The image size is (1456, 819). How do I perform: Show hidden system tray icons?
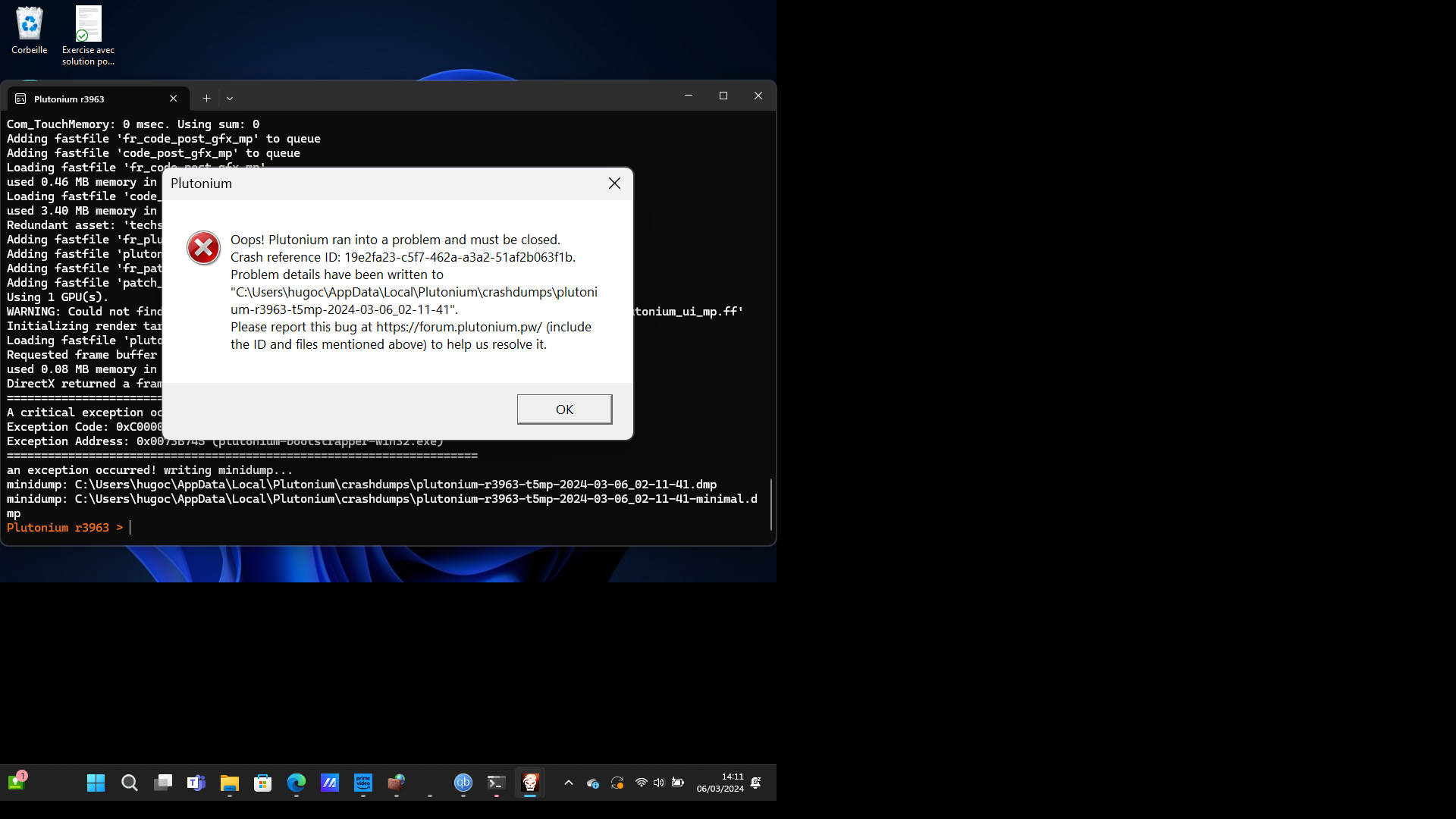point(569,783)
